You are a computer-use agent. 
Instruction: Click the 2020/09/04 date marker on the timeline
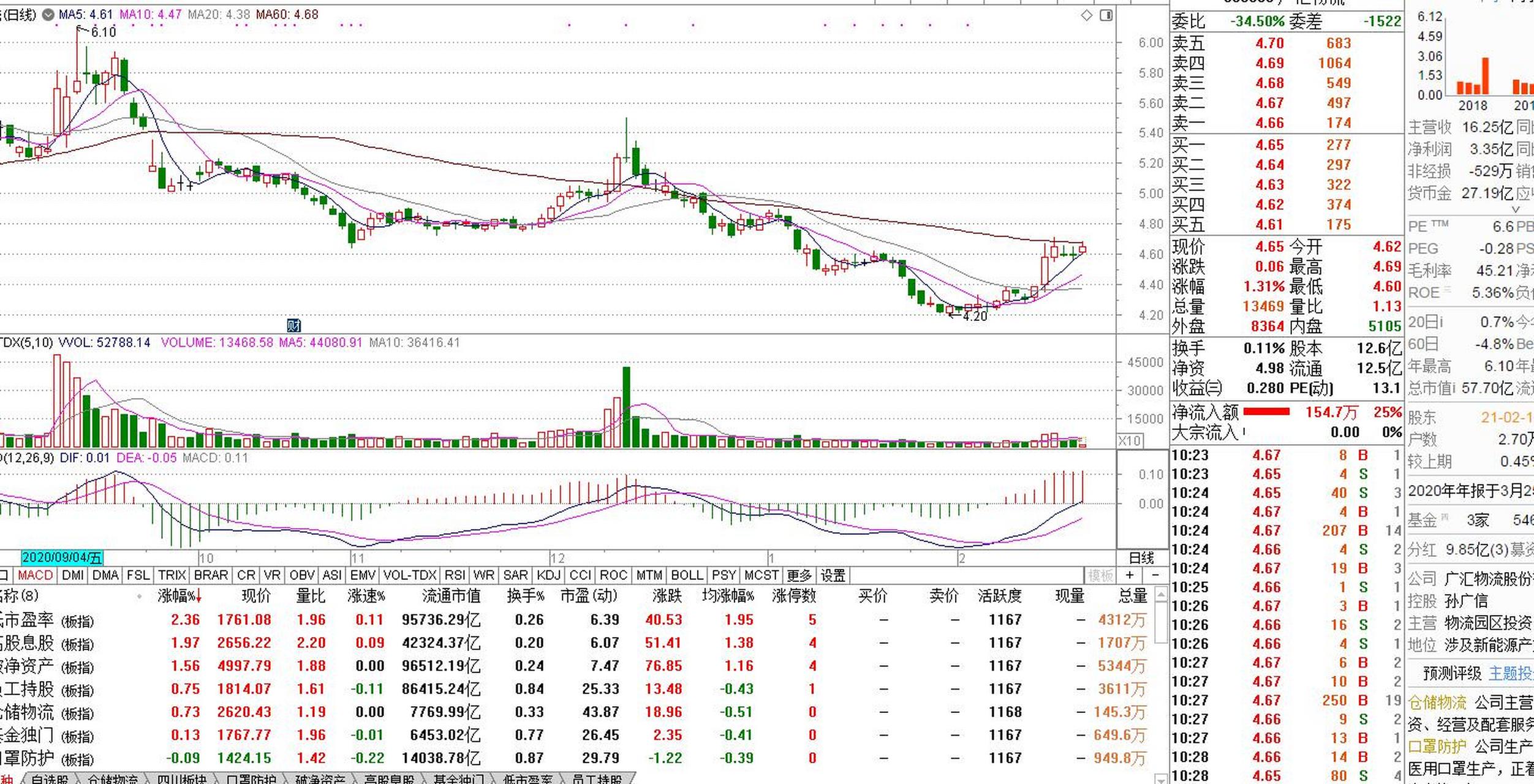pos(61,557)
